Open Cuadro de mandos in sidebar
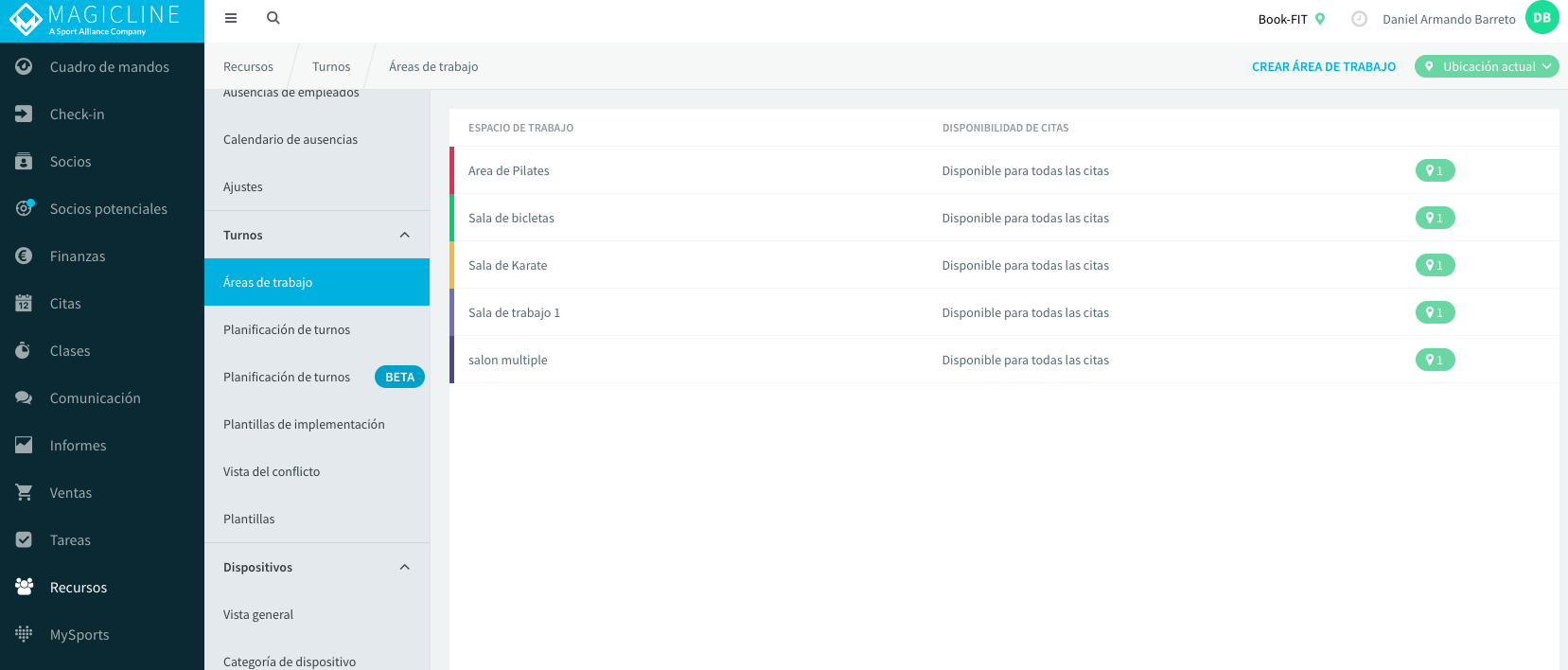The image size is (1568, 670). pos(102,66)
